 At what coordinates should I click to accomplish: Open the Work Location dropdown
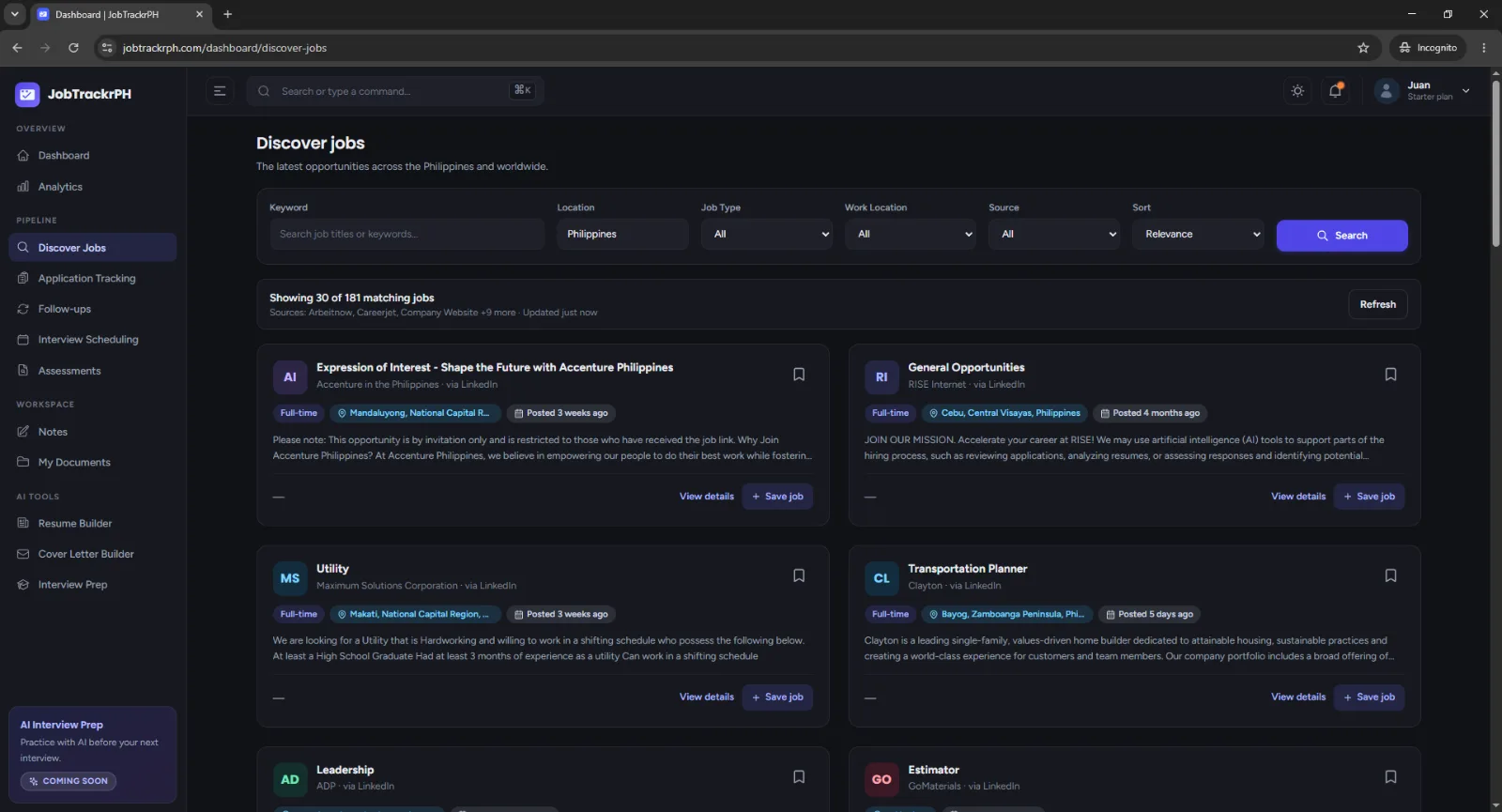point(910,235)
